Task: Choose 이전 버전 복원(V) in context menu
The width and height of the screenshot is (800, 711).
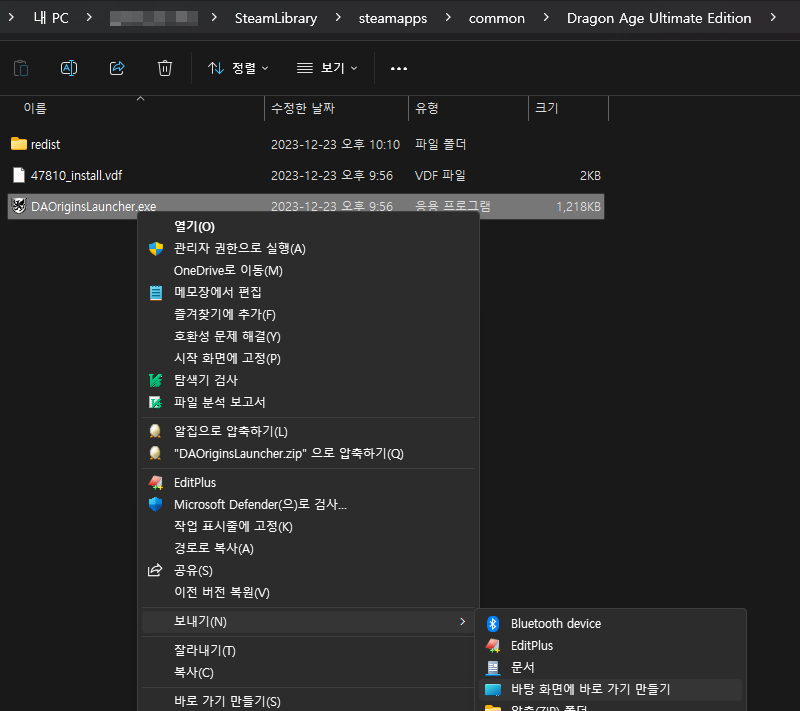Action: tap(309, 592)
